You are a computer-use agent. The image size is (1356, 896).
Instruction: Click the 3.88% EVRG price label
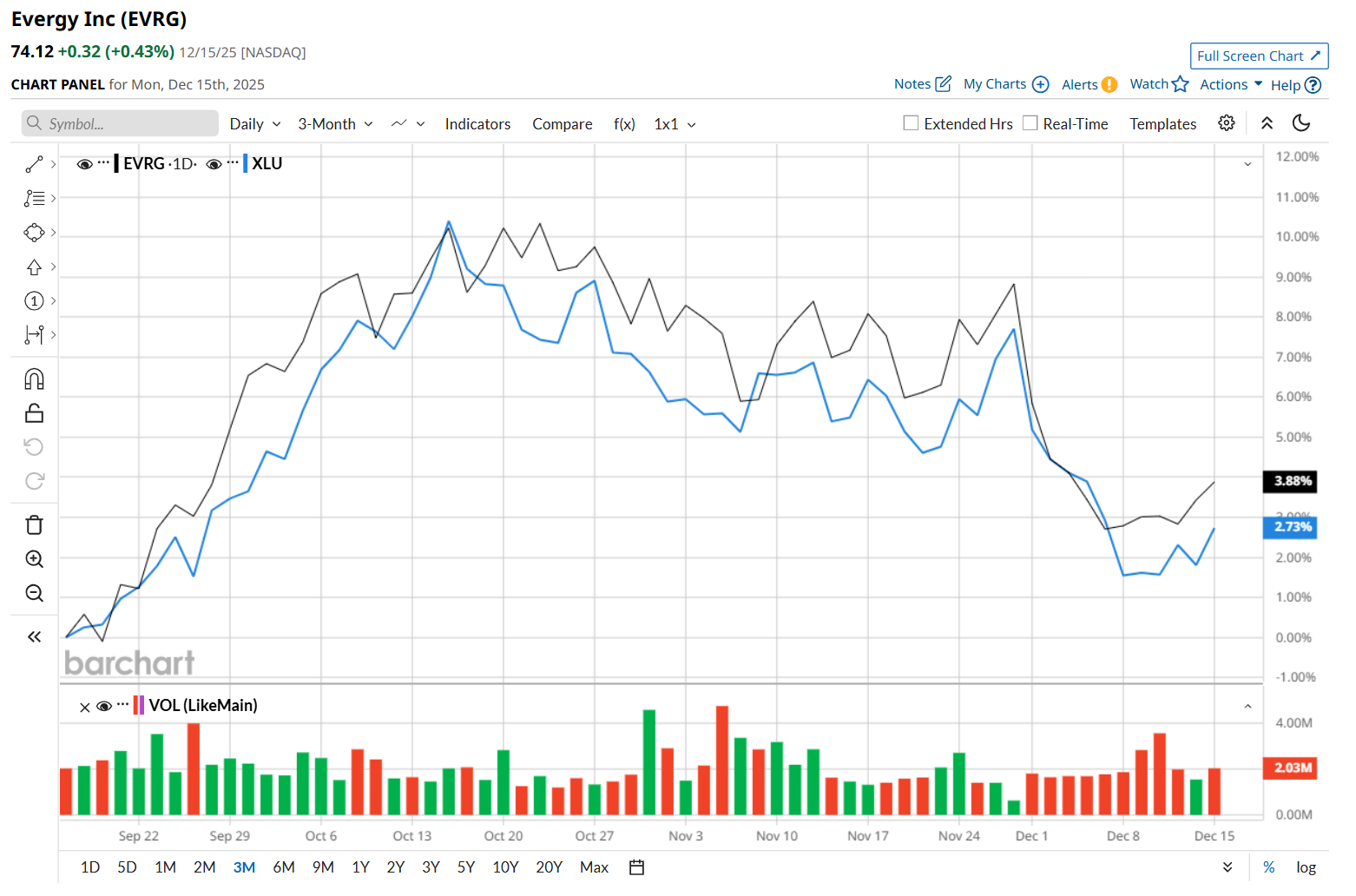tap(1290, 481)
